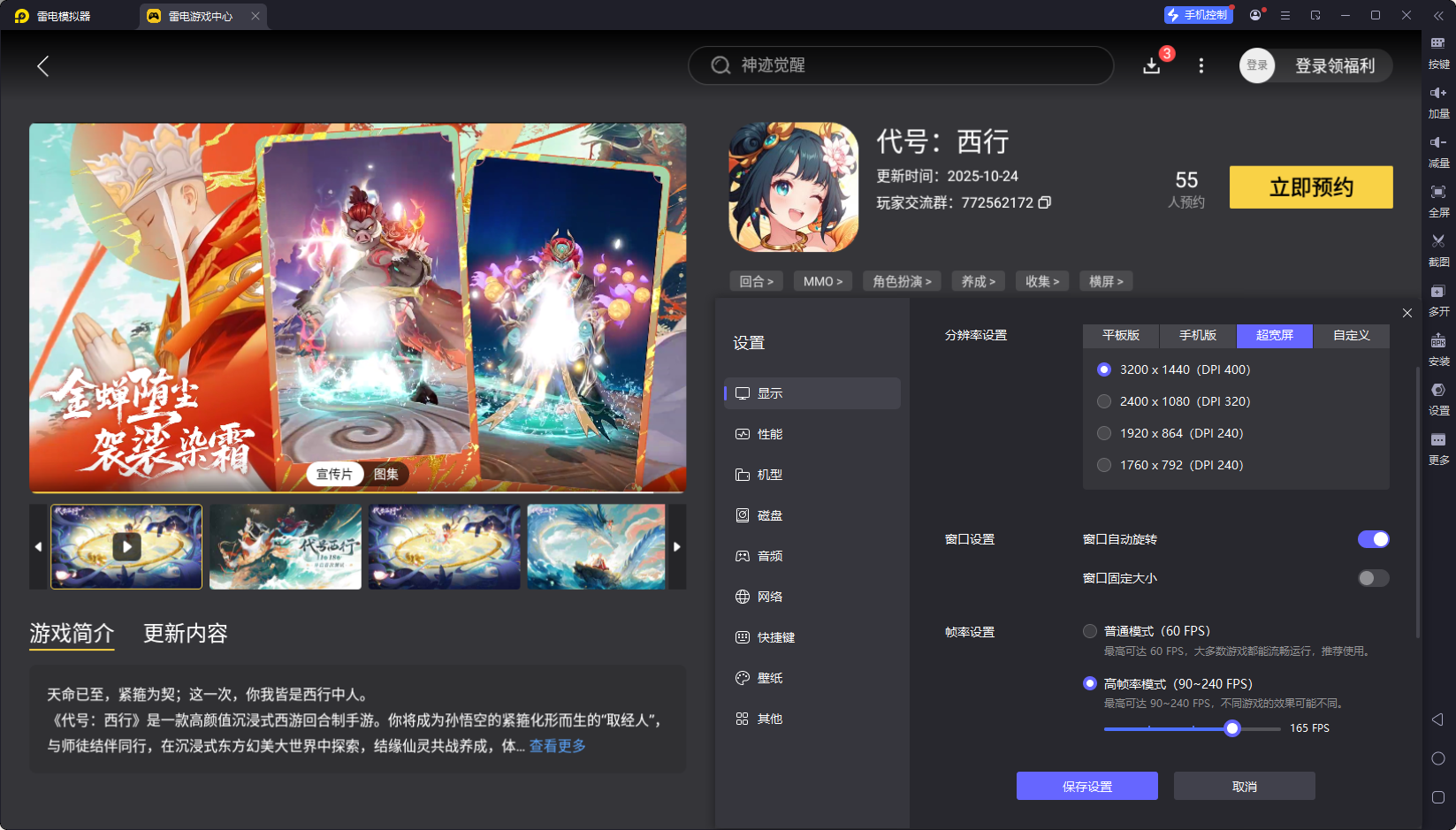Click the back arrow in game center

pos(42,66)
